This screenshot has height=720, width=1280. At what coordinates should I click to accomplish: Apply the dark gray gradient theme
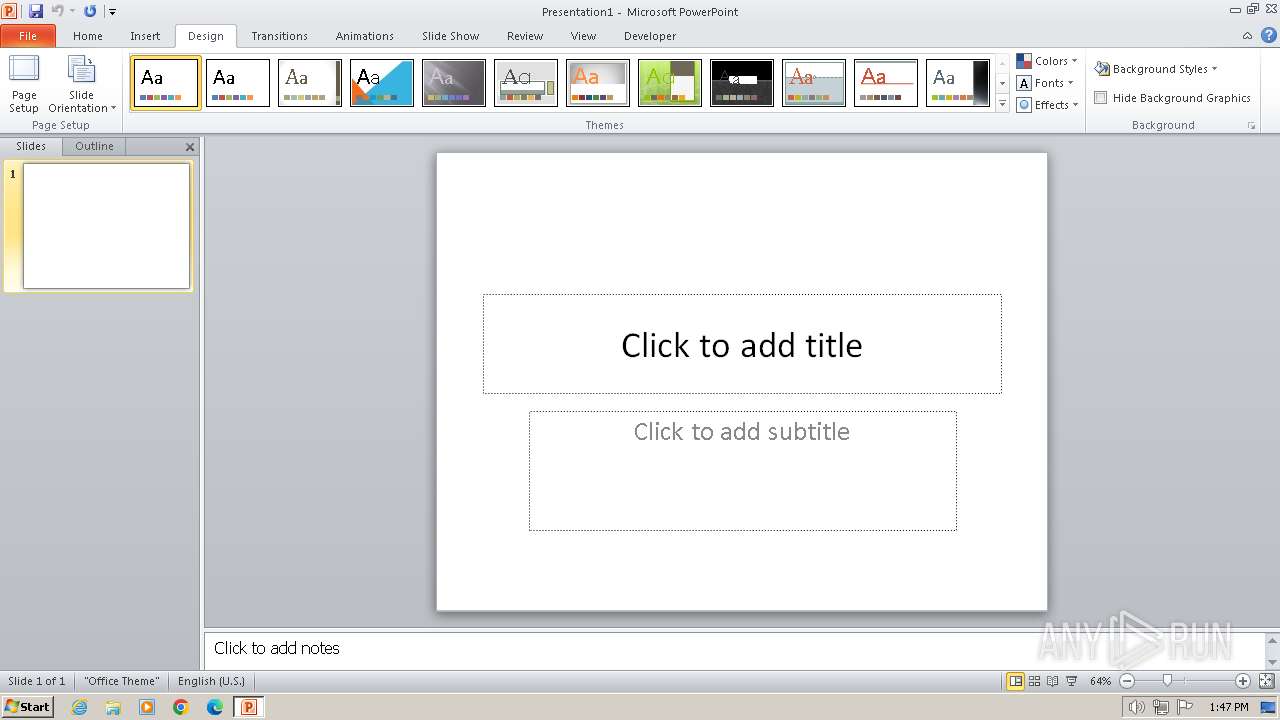(454, 82)
